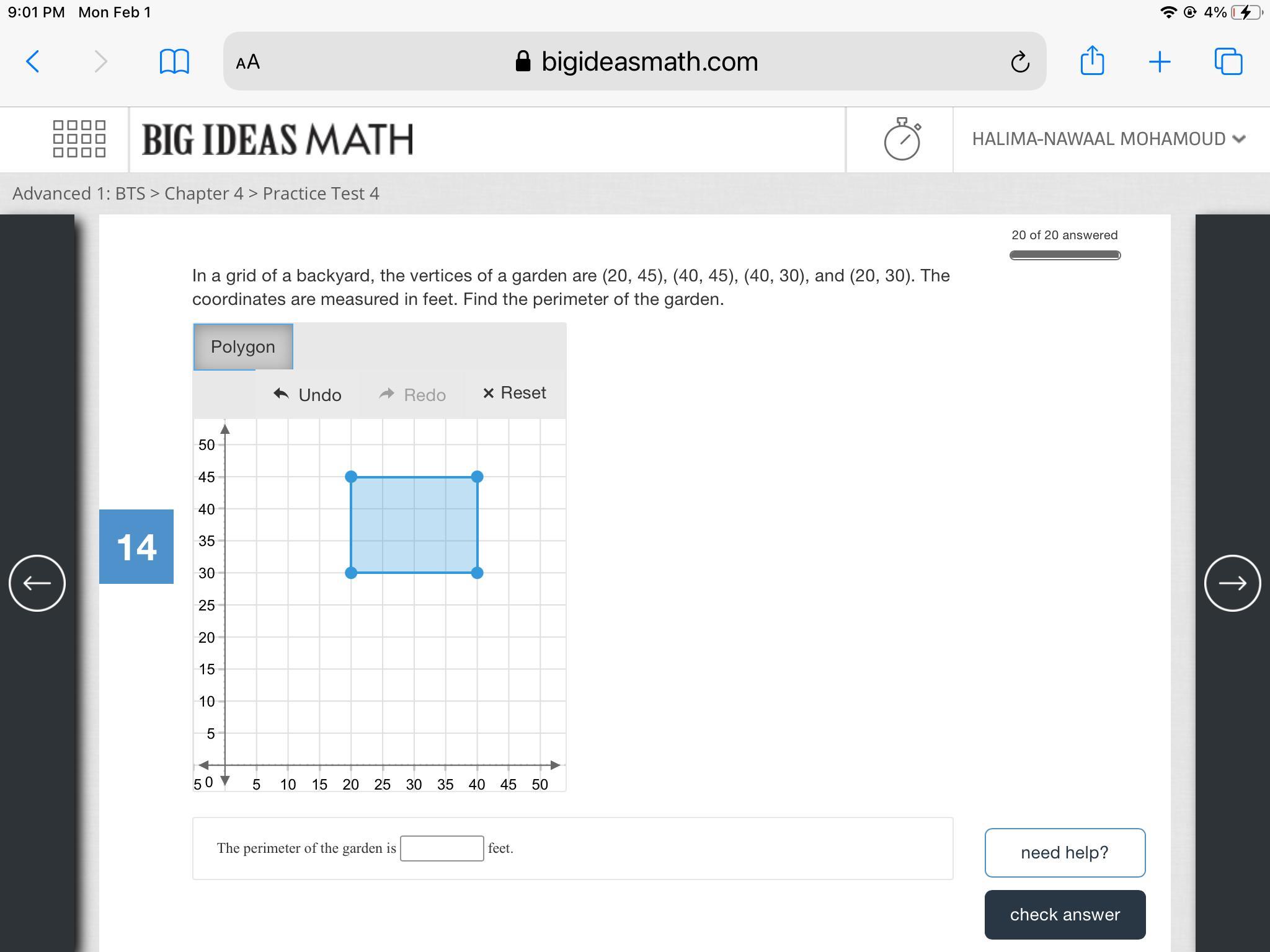Screen dimensions: 1270x952
Task: Tap Safari back arrow button
Action: click(x=33, y=61)
